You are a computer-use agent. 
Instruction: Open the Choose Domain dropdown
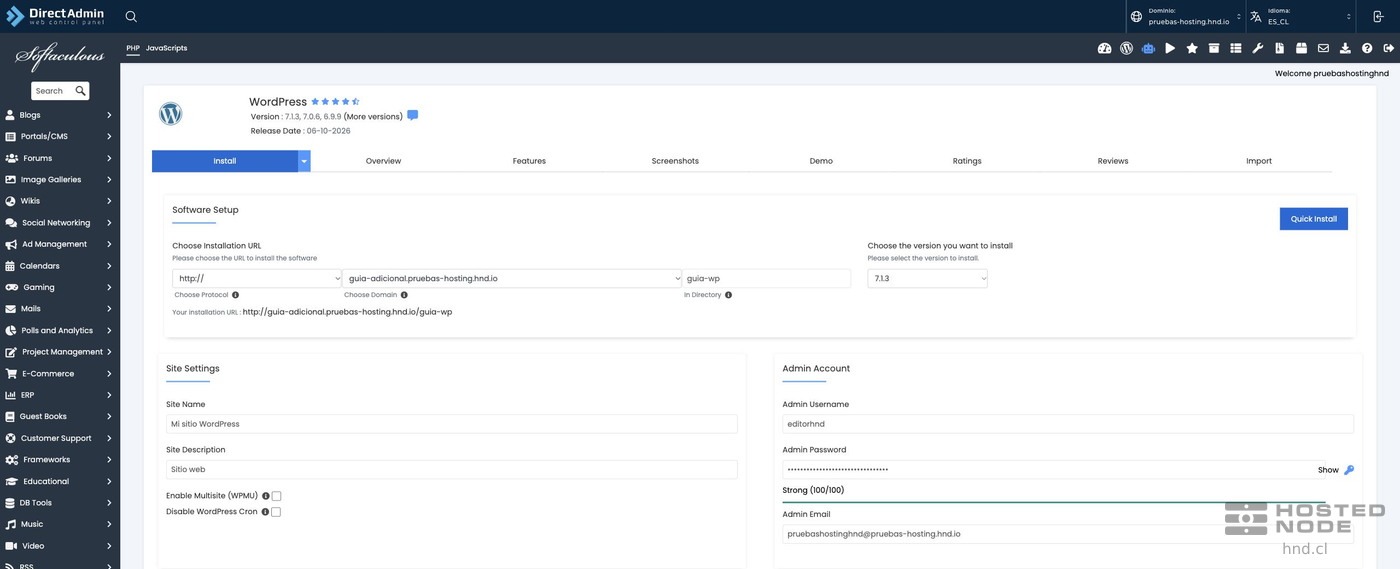point(512,279)
